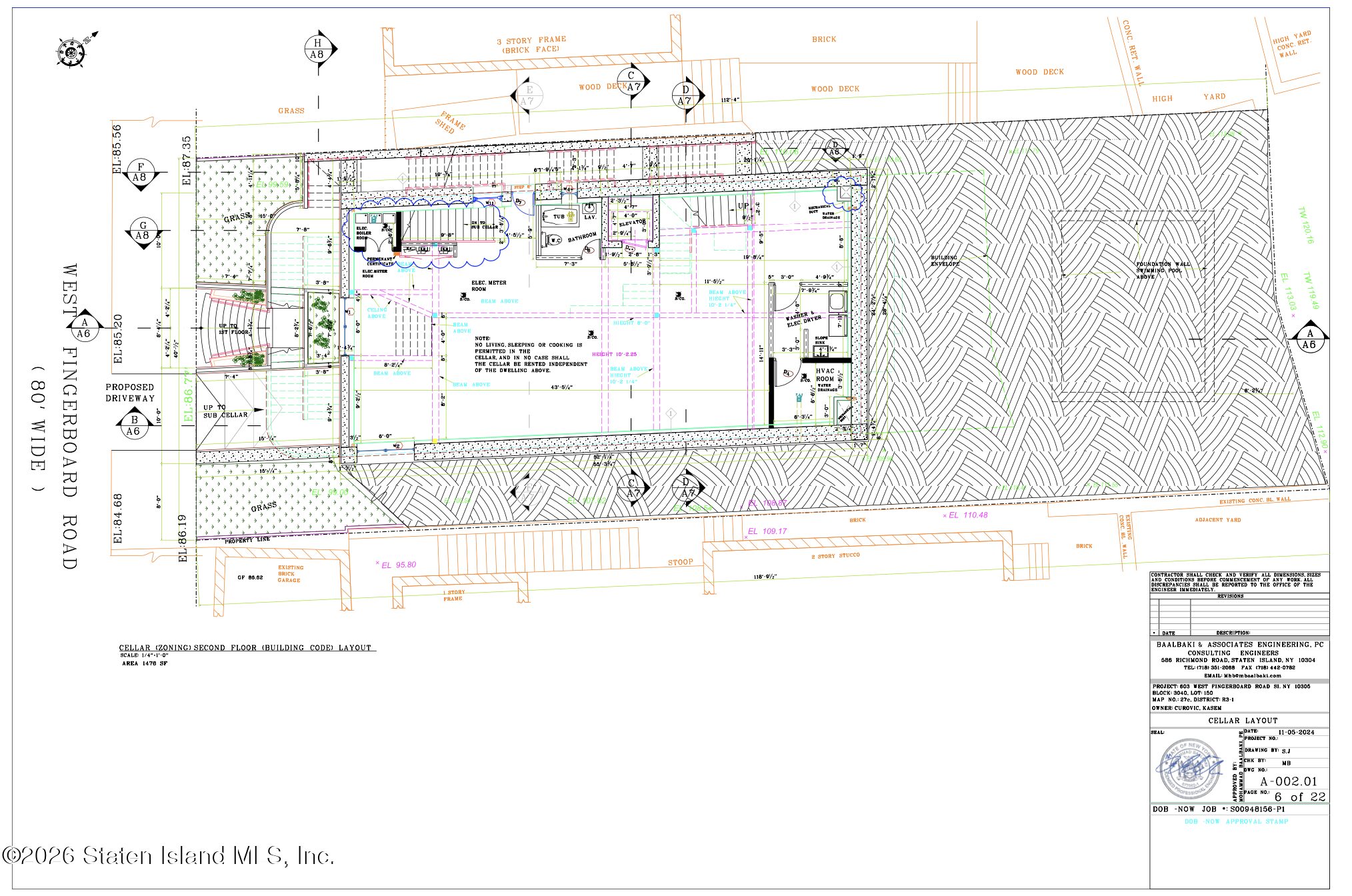Click the D/A7 marker below the building
The width and height of the screenshot is (1352, 896).
687,488
